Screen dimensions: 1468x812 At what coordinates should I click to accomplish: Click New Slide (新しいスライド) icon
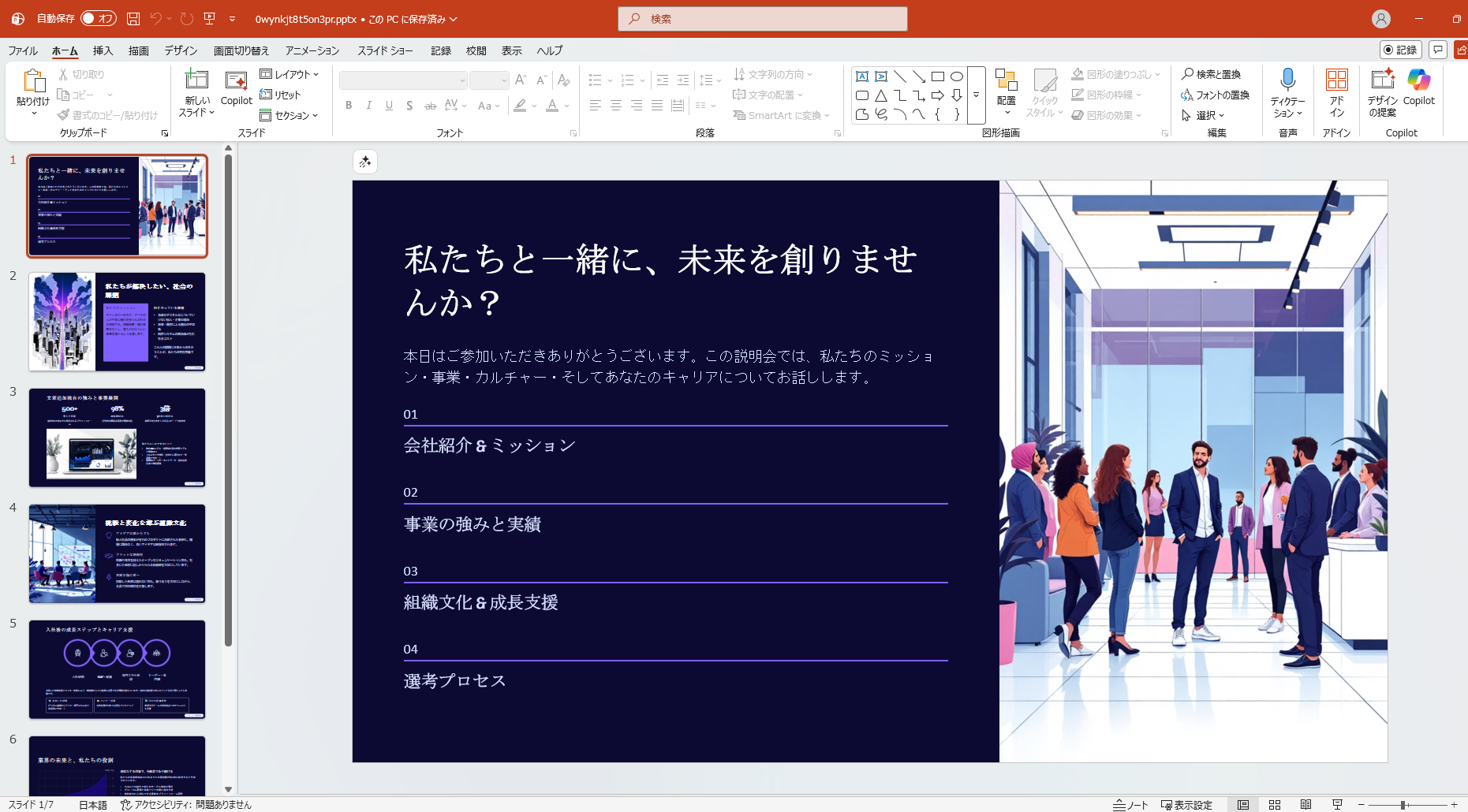[196, 80]
